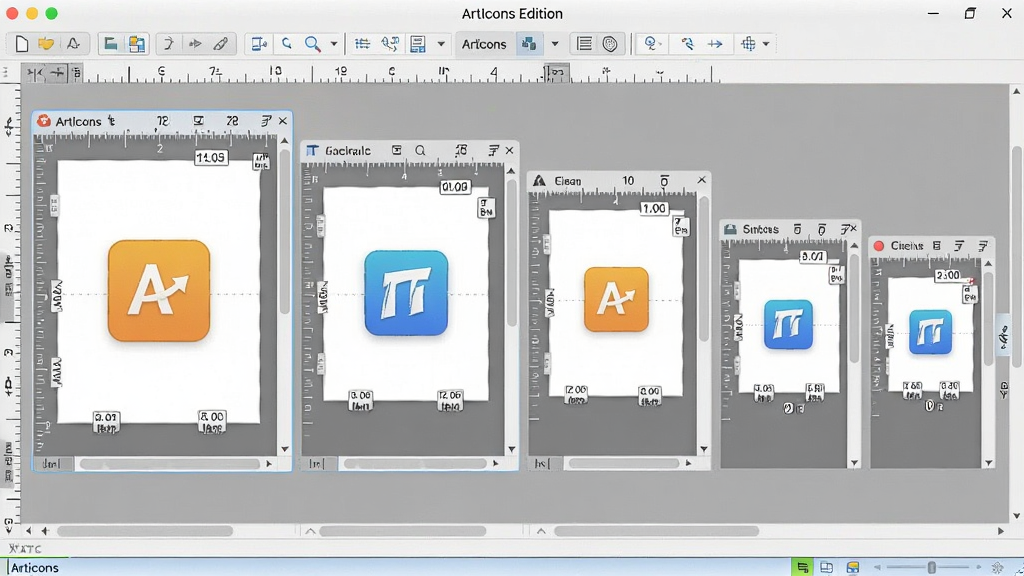Click the crosshair grid icon in toolbar
1024x576 pixels.
click(x=748, y=44)
